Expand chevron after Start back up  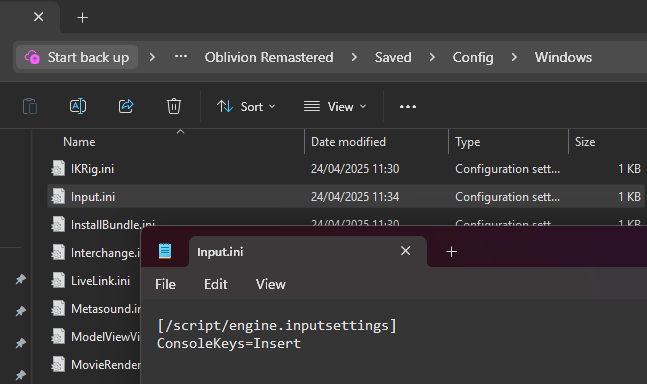tap(152, 57)
